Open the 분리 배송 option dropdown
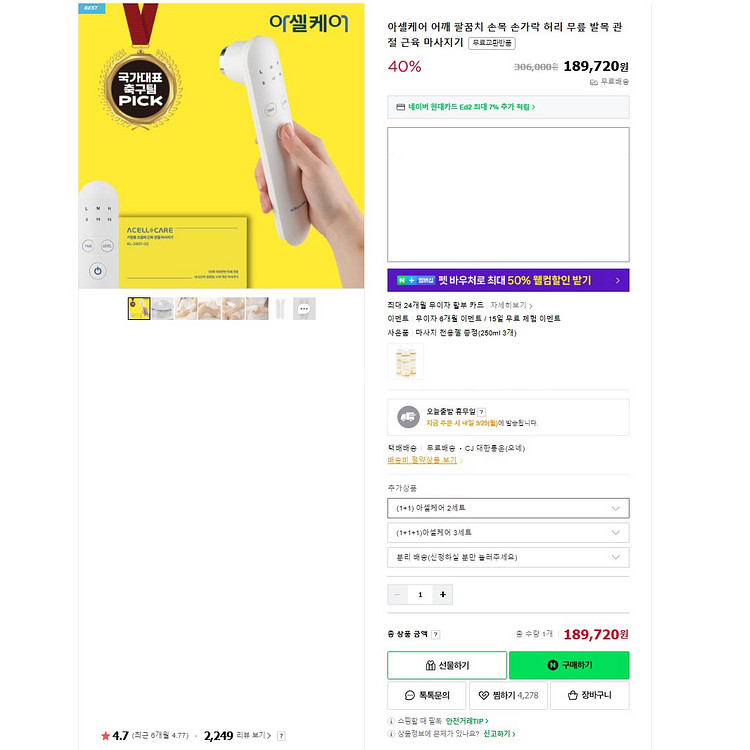Screen dimensions: 750x750 tap(508, 557)
